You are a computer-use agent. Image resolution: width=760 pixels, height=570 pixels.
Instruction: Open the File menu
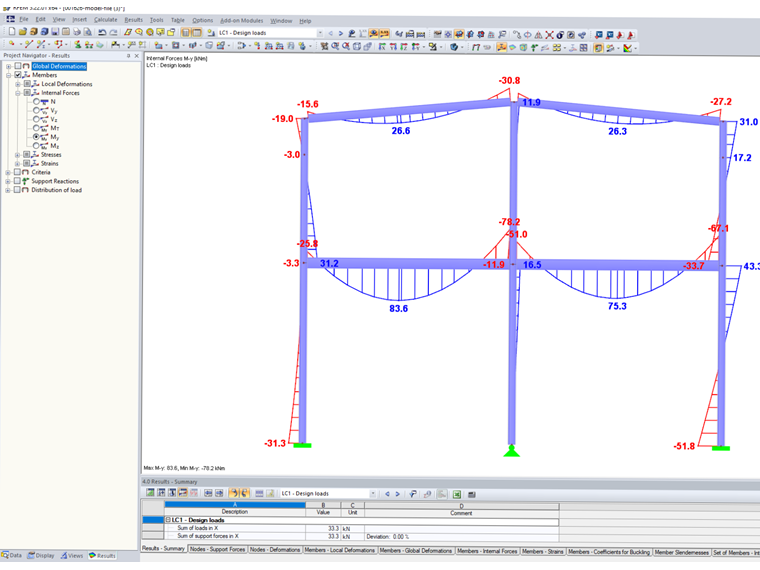(x=24, y=19)
